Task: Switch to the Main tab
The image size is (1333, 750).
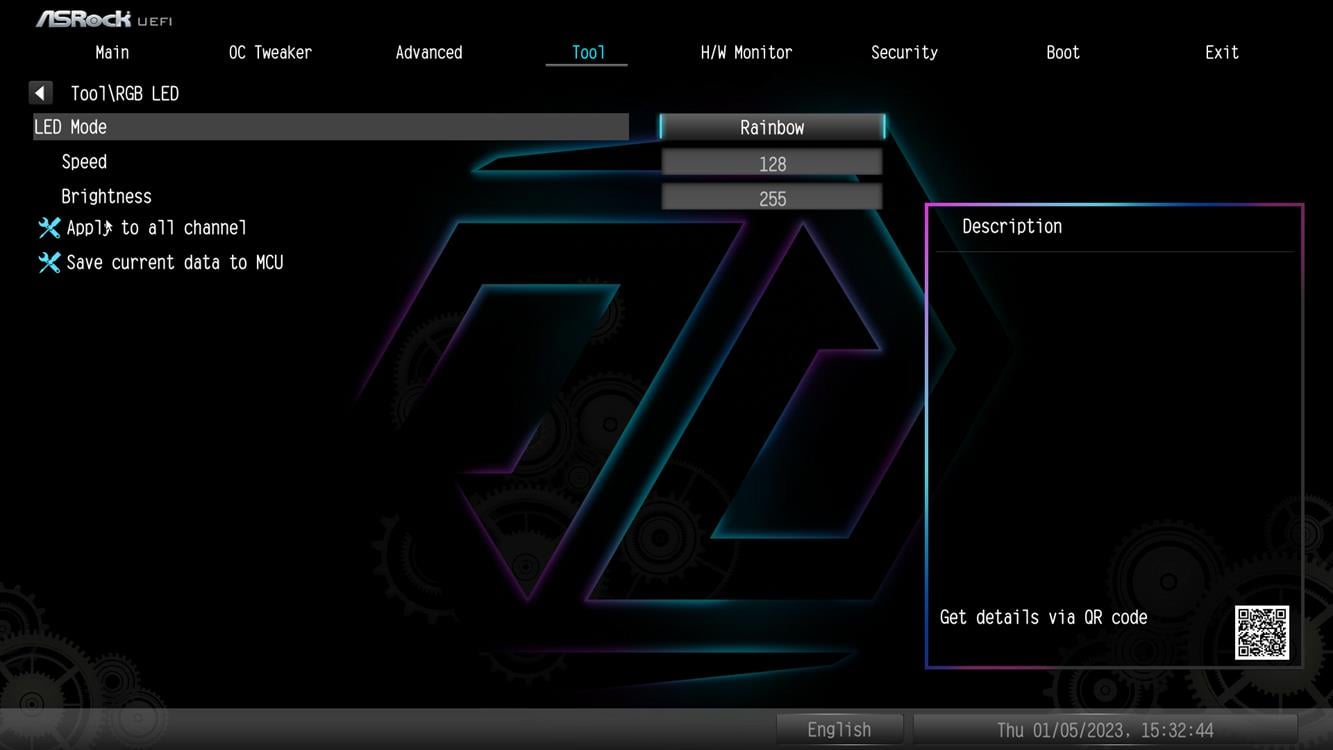Action: (112, 53)
